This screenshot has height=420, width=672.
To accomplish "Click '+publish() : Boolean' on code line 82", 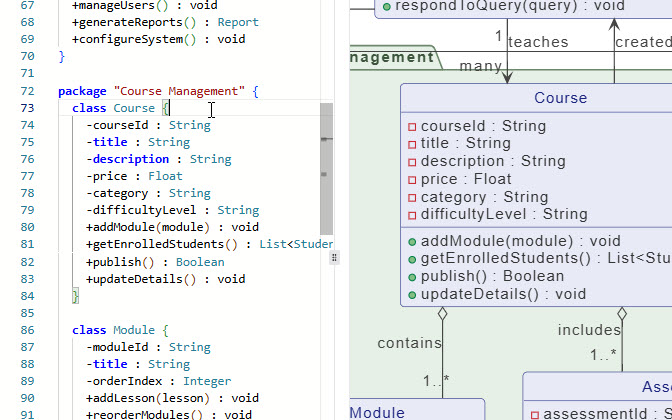I will click(x=155, y=262).
